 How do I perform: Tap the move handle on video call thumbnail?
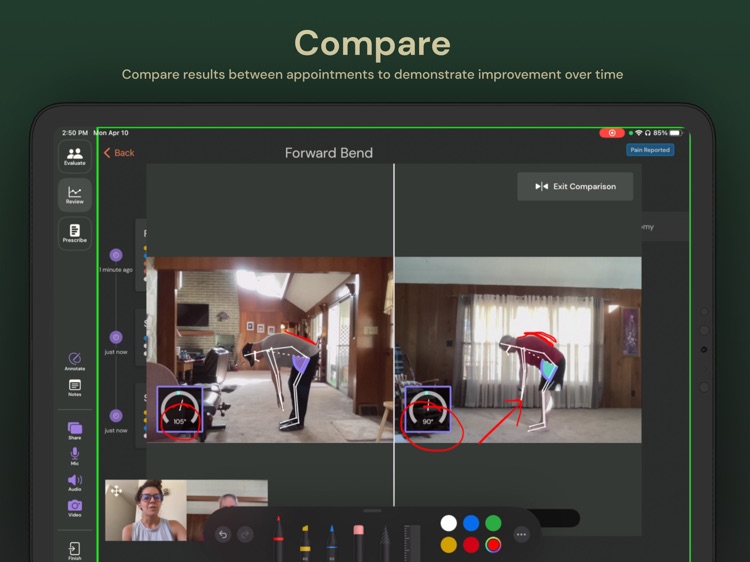click(116, 491)
